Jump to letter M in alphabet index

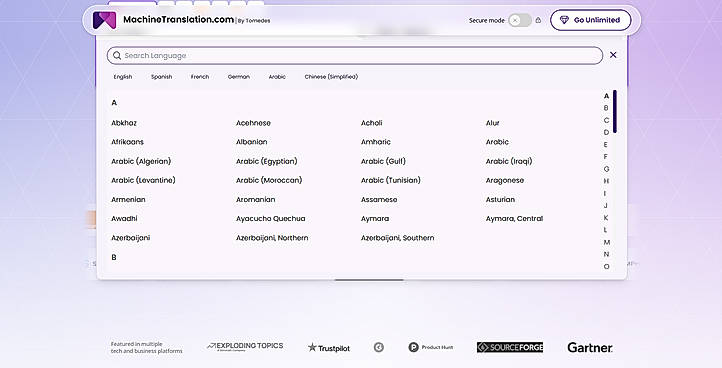point(606,242)
